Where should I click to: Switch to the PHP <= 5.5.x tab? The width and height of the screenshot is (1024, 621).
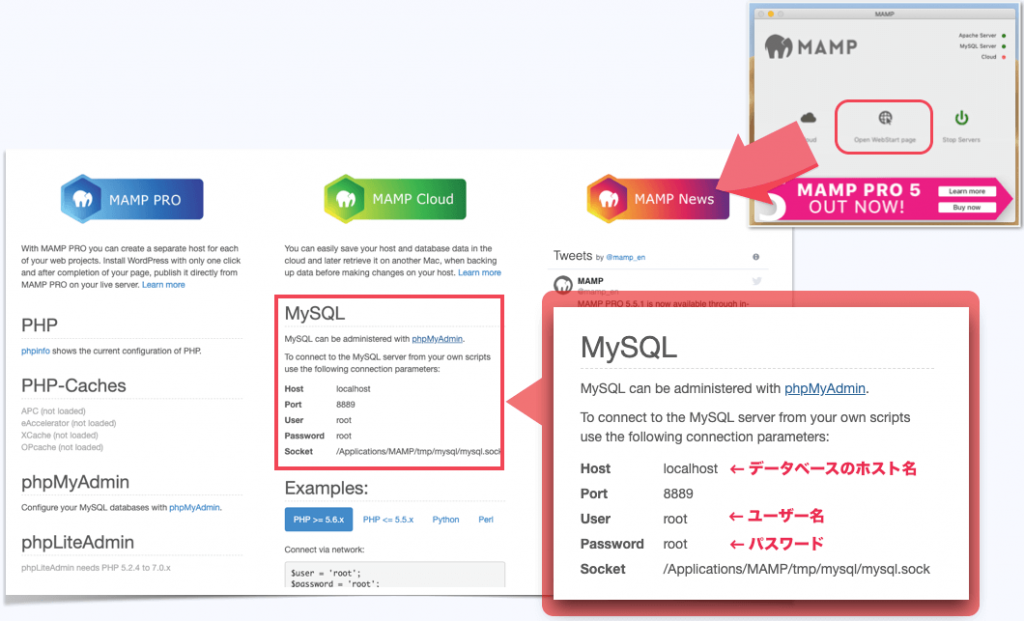(x=388, y=520)
